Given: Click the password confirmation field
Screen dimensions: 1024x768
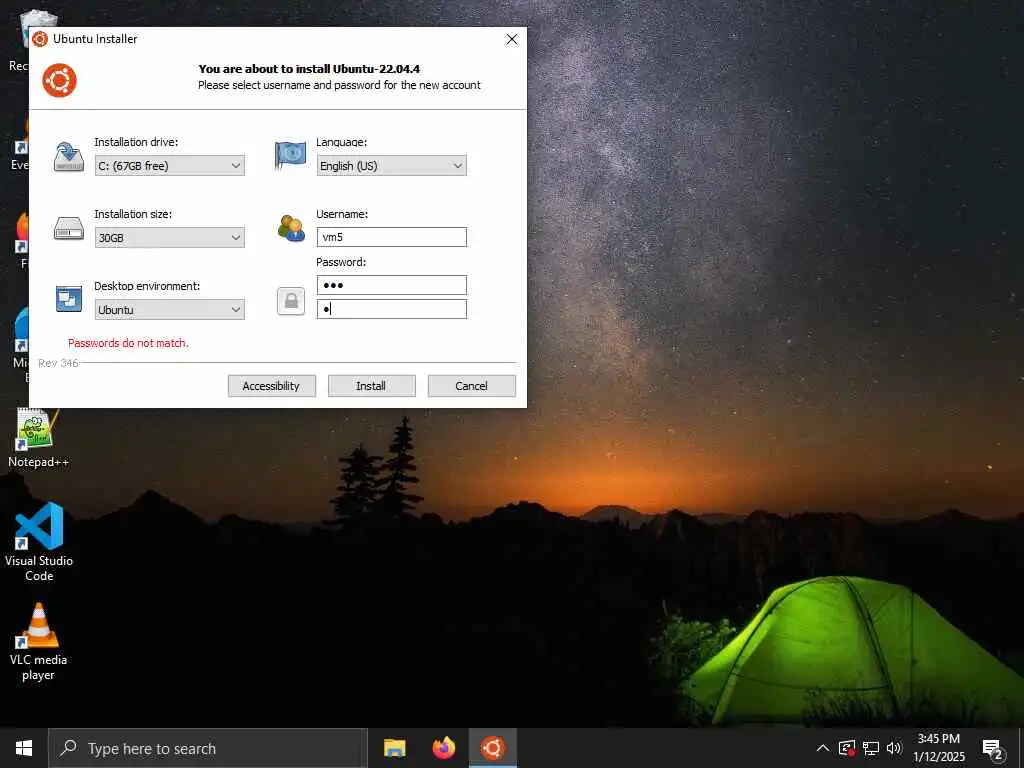Looking at the screenshot, I should click(392, 309).
